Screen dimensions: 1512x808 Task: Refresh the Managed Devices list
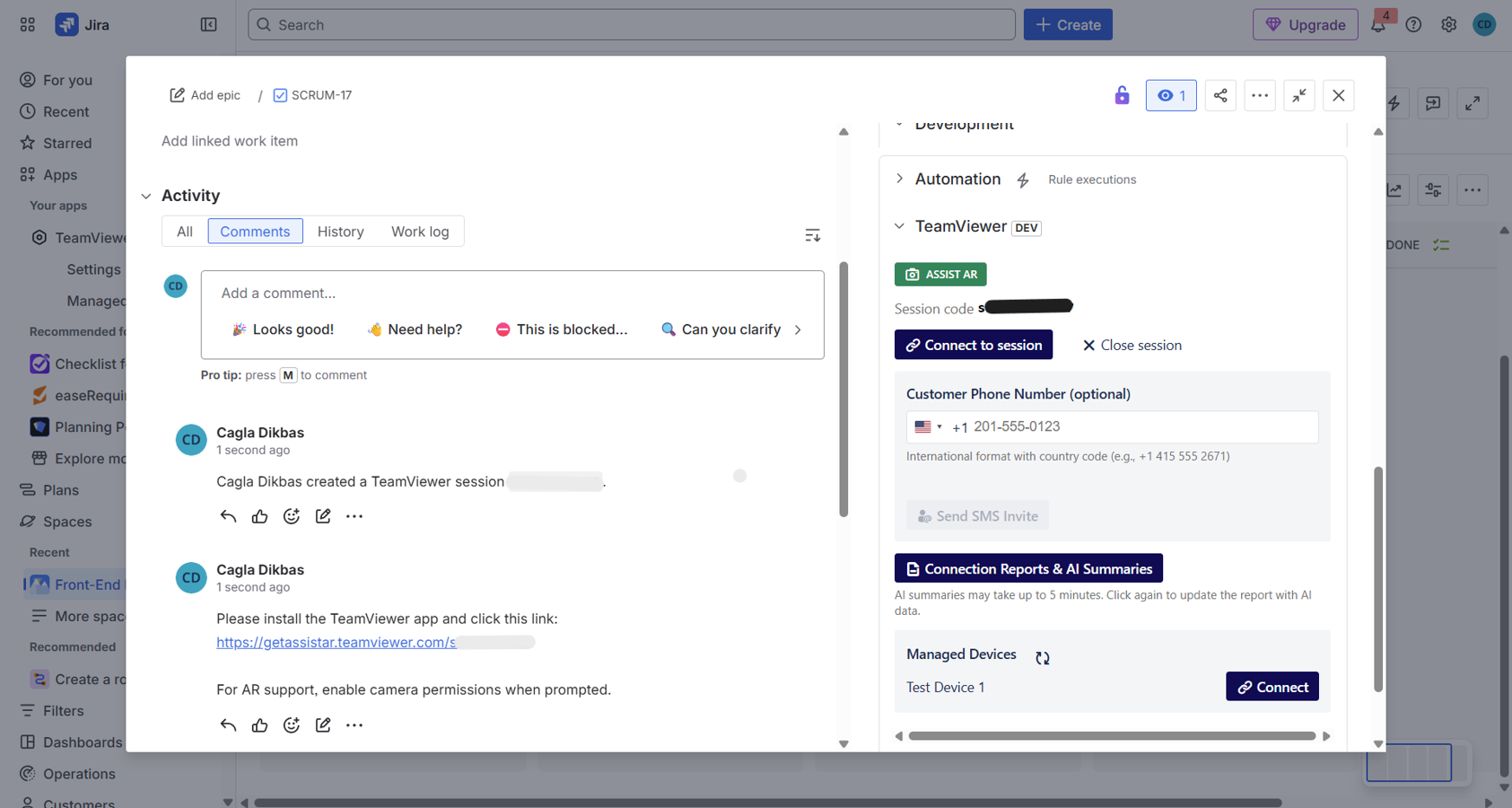1043,657
